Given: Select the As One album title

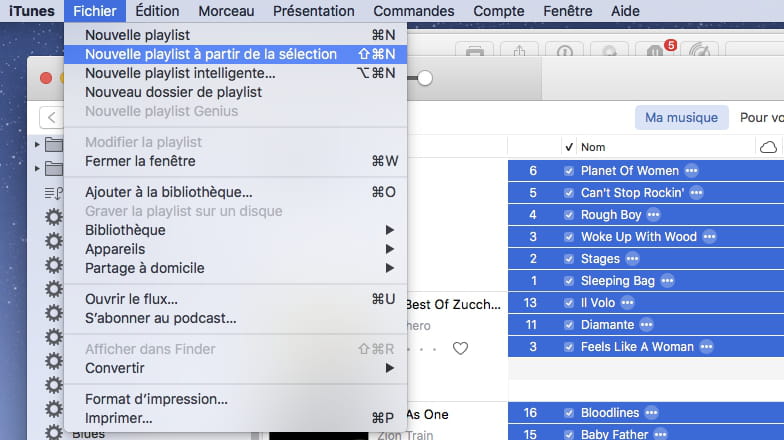Looking at the screenshot, I should (x=428, y=414).
